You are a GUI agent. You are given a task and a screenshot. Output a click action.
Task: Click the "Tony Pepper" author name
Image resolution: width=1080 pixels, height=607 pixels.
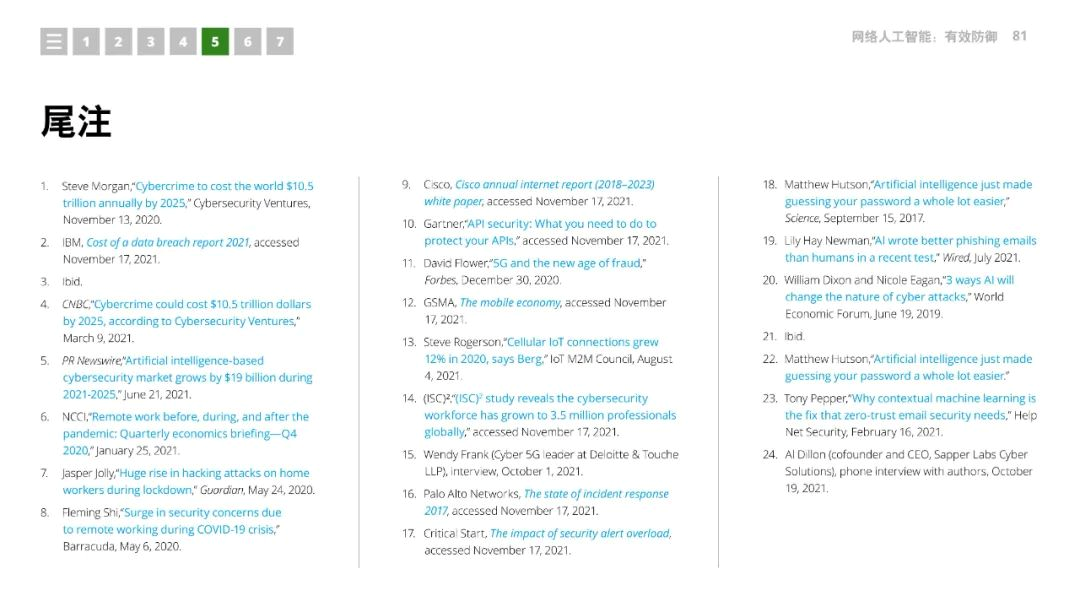coord(816,398)
